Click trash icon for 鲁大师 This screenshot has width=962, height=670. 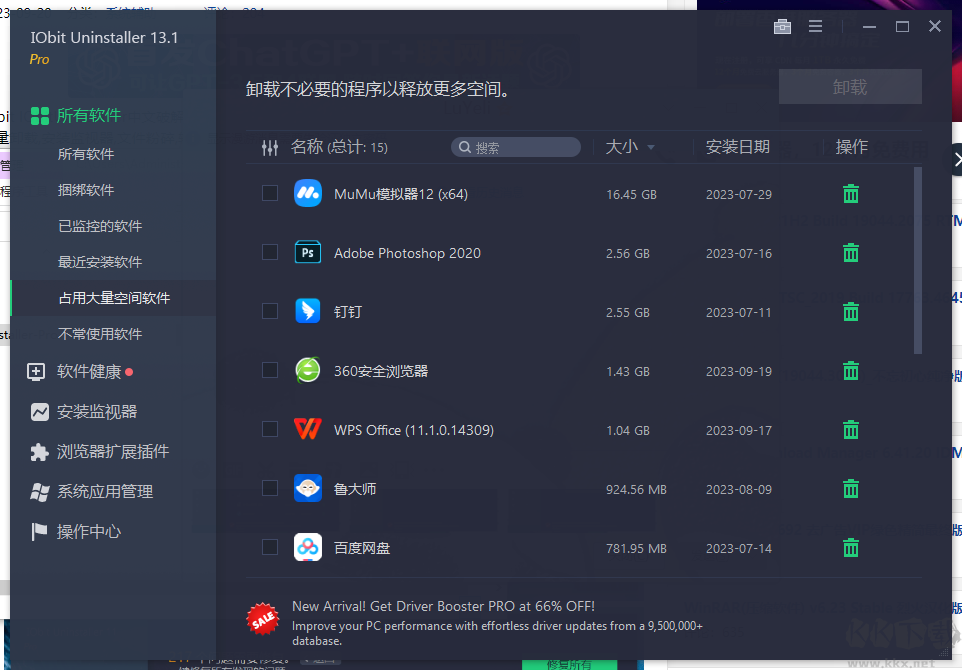pos(850,488)
